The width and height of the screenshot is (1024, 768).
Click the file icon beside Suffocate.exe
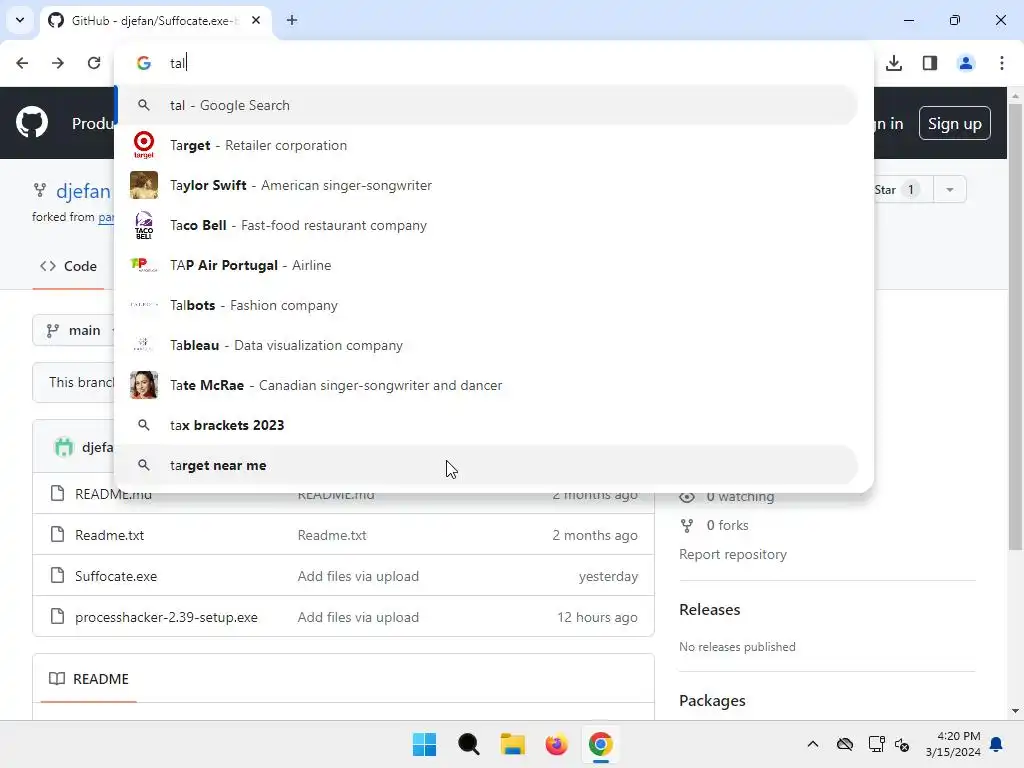click(57, 575)
